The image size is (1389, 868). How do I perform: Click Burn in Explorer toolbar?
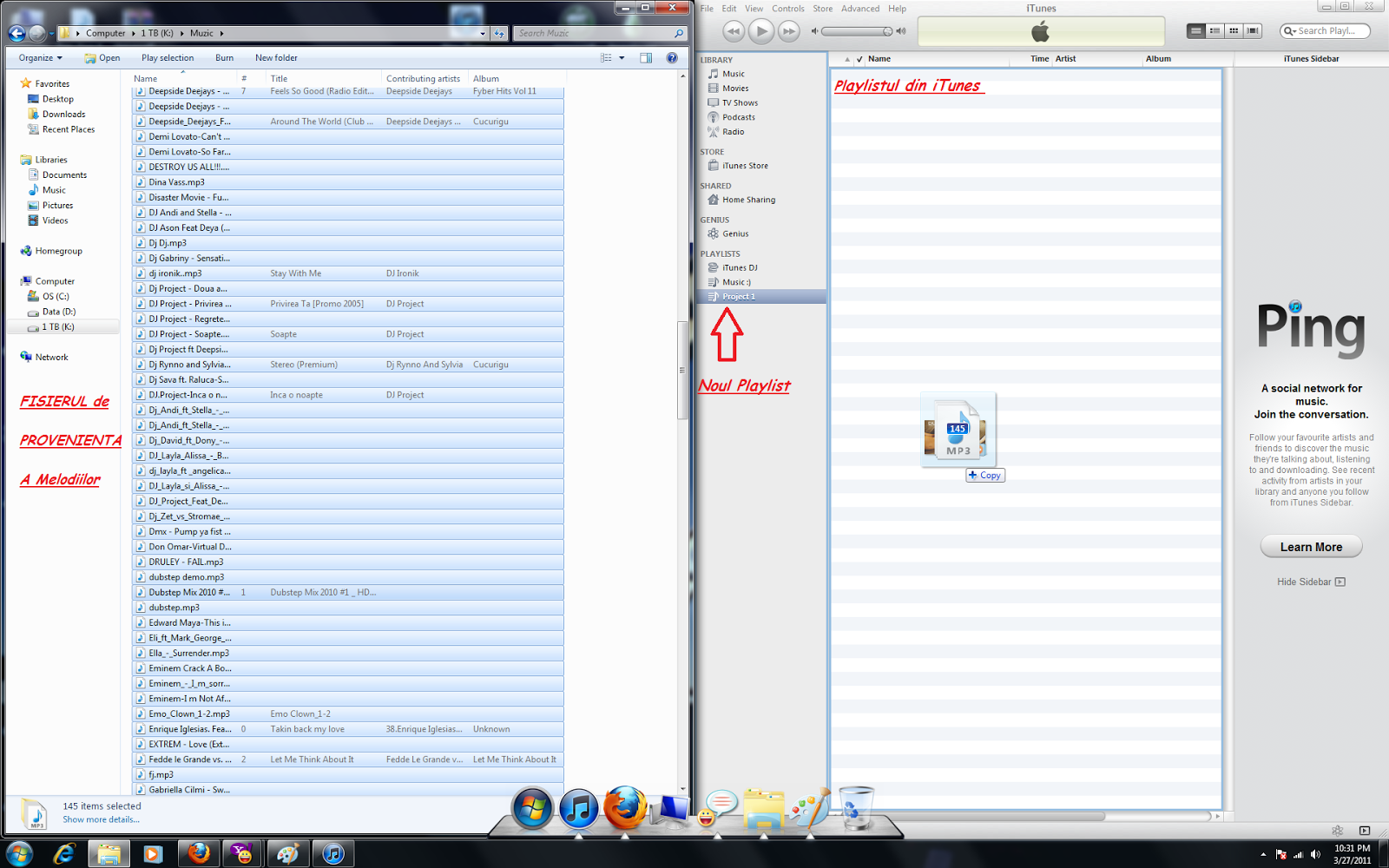224,58
